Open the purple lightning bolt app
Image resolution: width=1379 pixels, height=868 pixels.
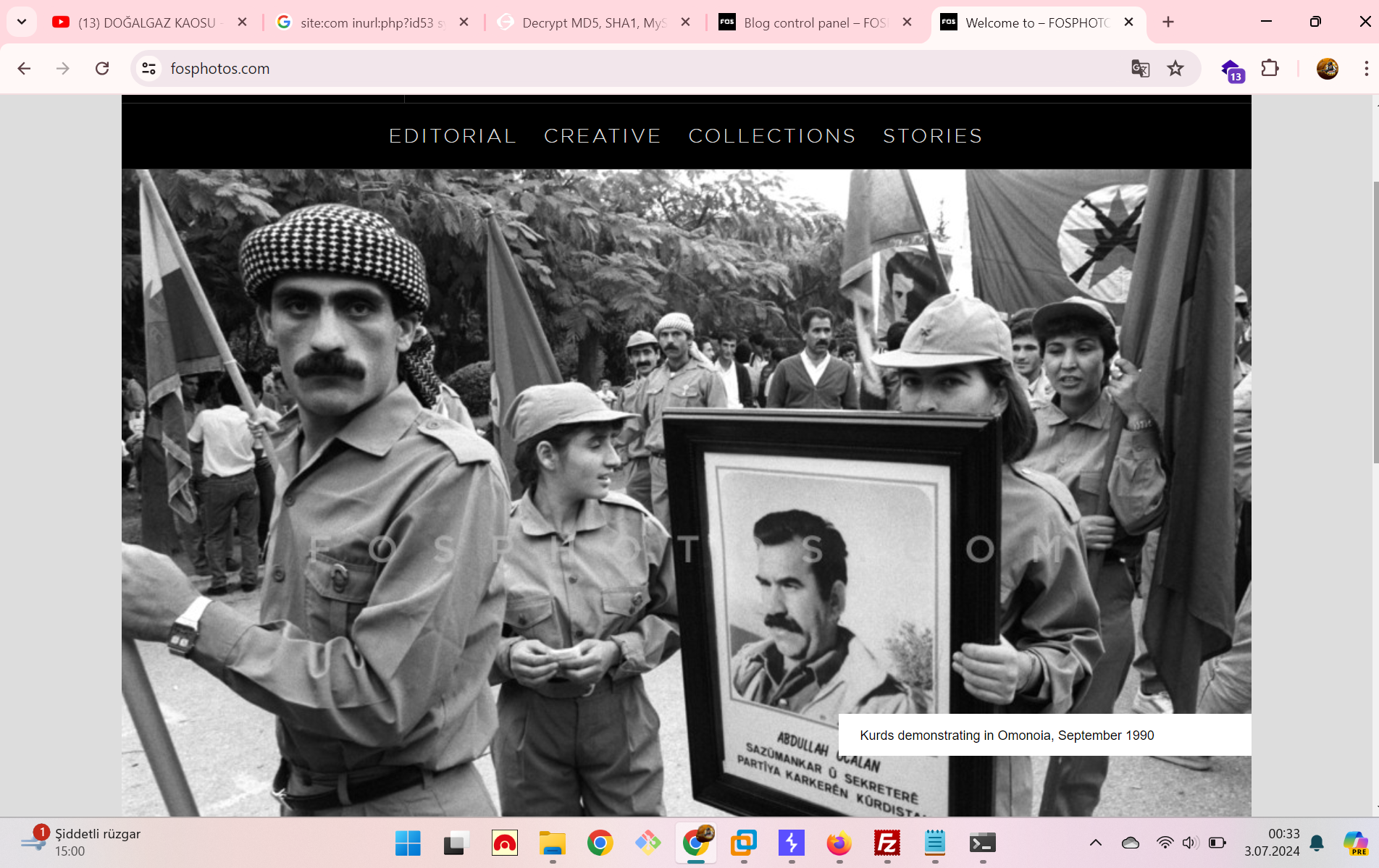pos(792,843)
